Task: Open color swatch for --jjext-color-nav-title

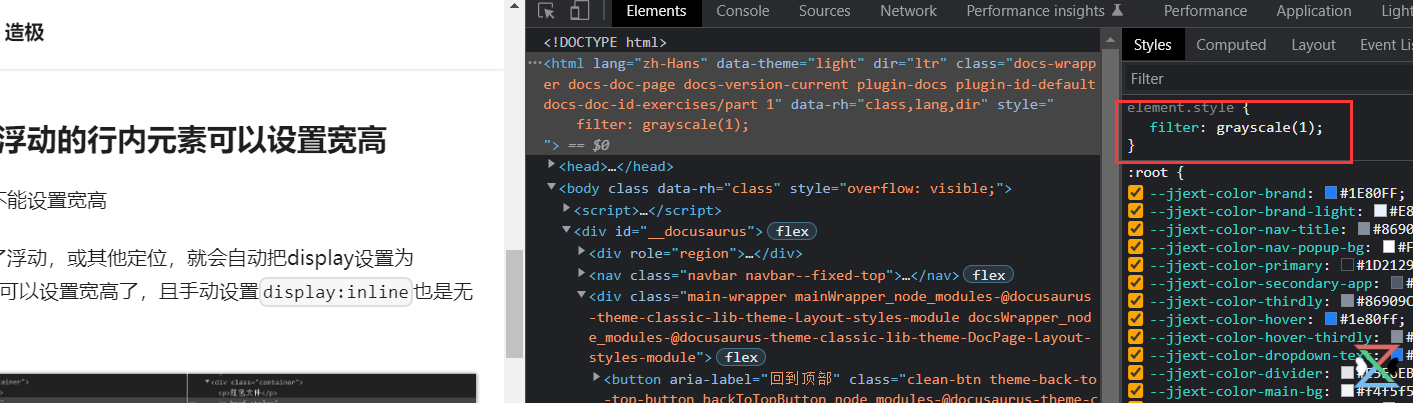Action: (x=1363, y=229)
